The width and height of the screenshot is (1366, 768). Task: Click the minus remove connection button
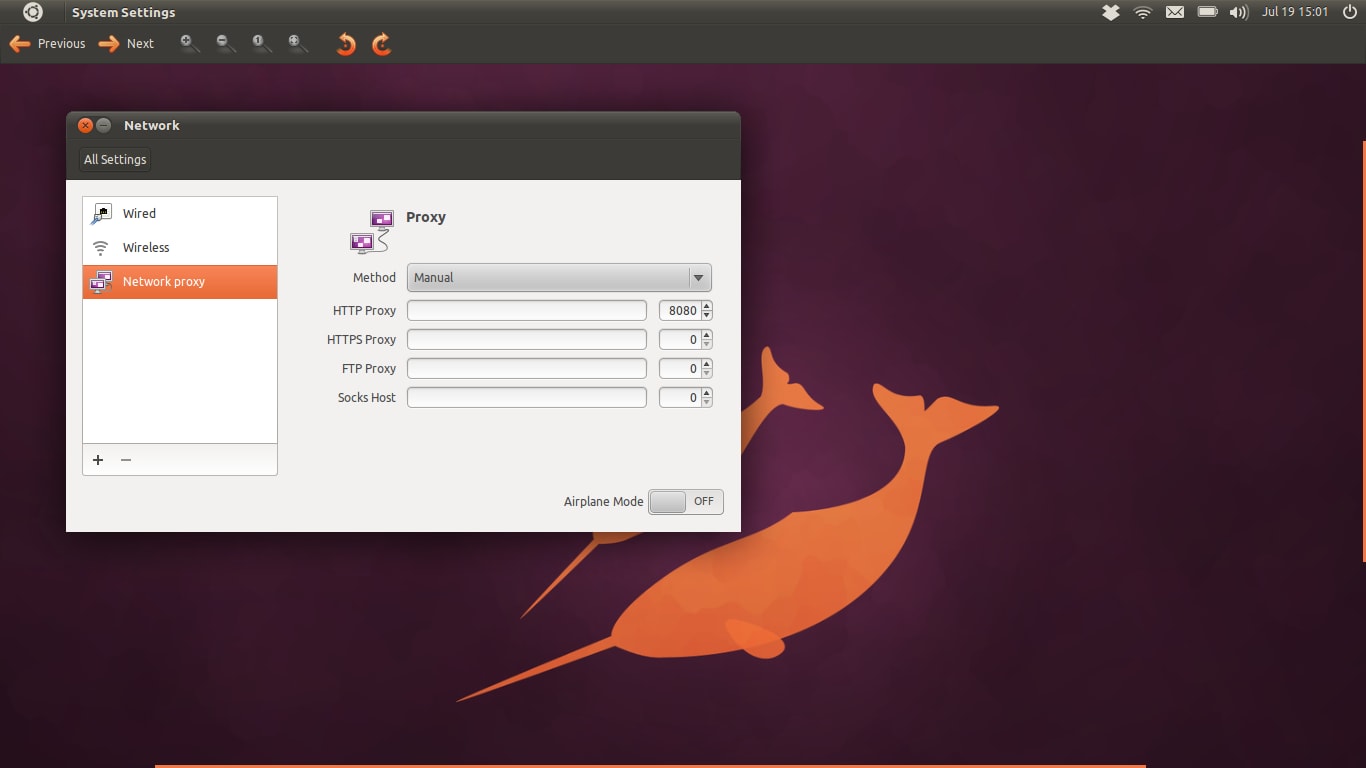[x=126, y=460]
